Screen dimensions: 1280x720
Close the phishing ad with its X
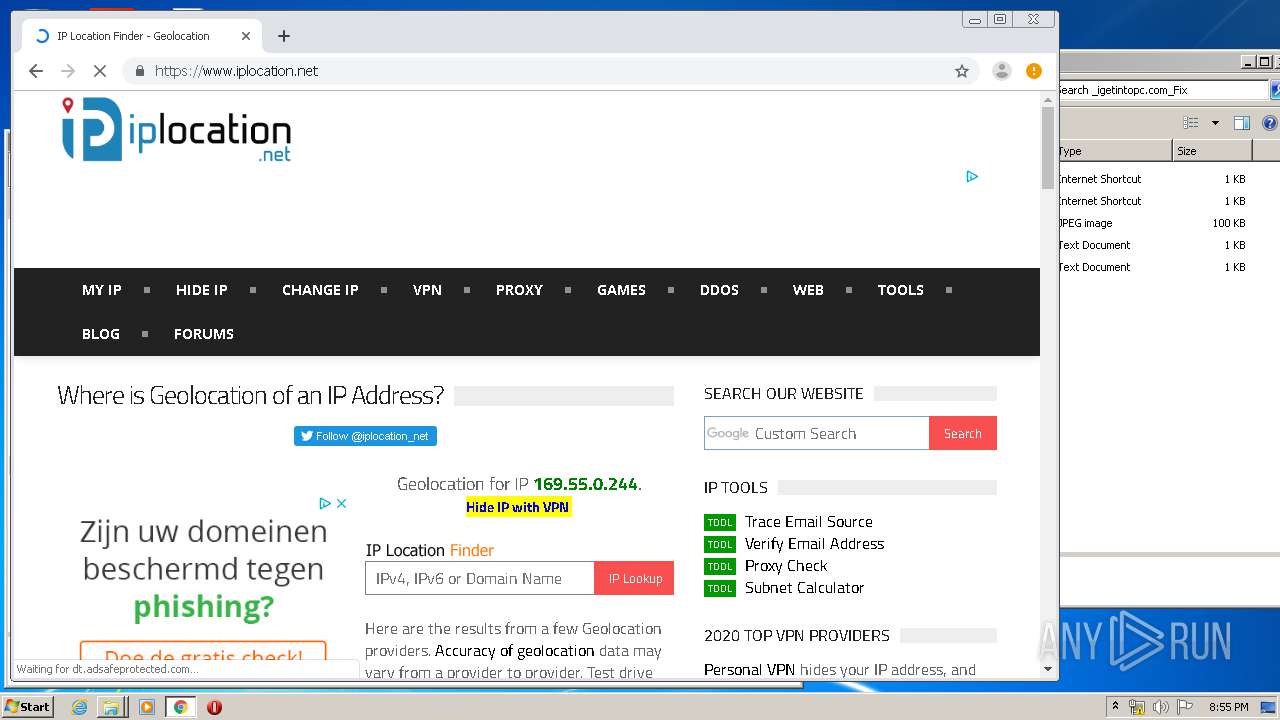click(341, 503)
